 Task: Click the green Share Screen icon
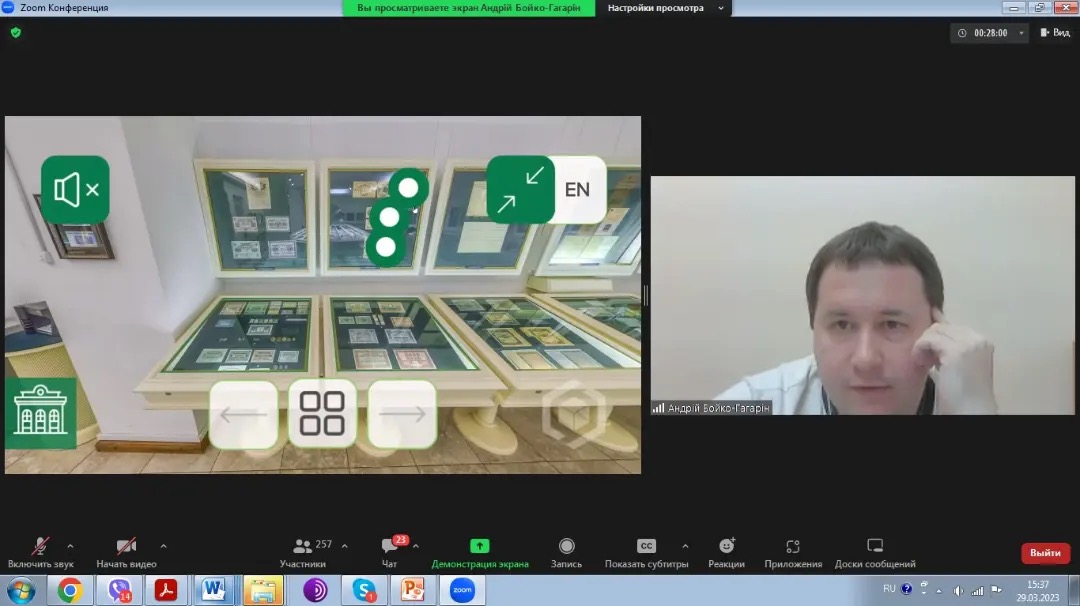point(480,546)
